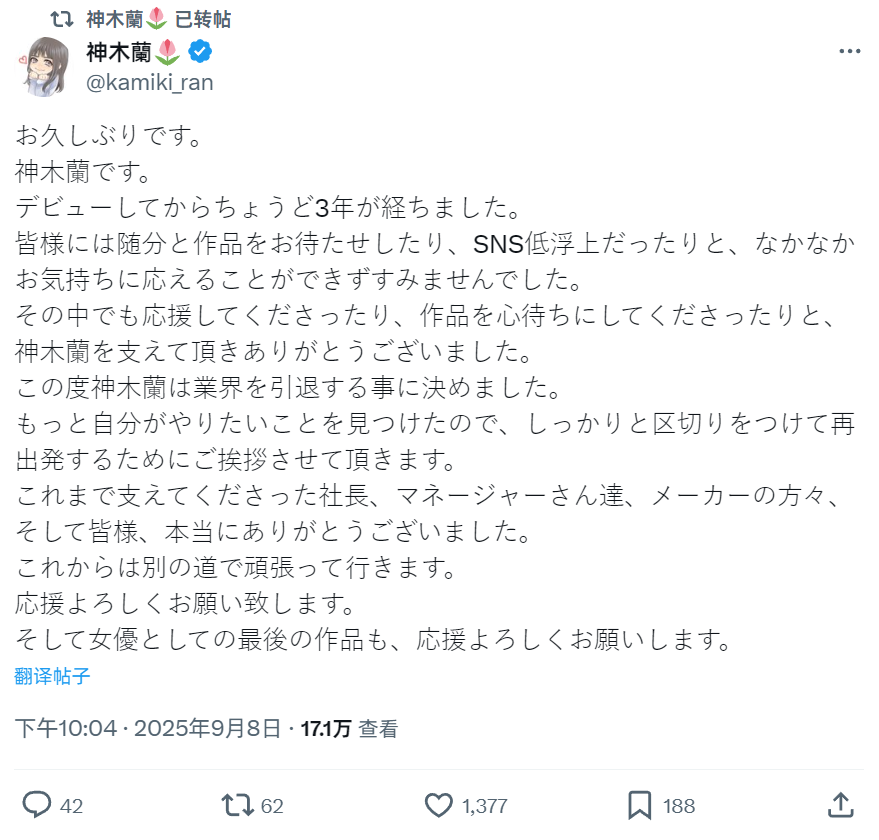Image resolution: width=879 pixels, height=840 pixels.
Task: Click the 翻译帖子 translate link
Action: [x=53, y=676]
